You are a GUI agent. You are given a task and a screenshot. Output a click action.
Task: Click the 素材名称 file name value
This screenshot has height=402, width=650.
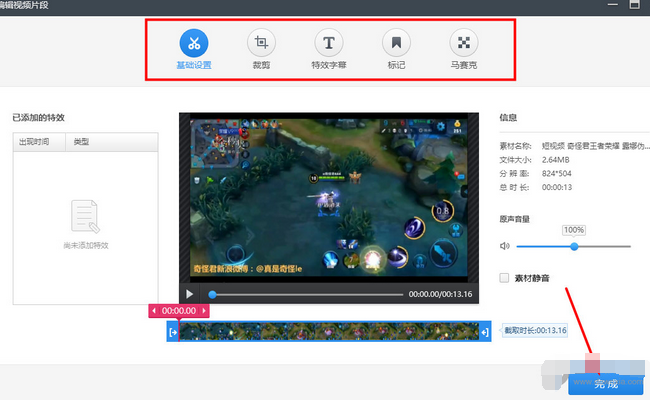595,146
